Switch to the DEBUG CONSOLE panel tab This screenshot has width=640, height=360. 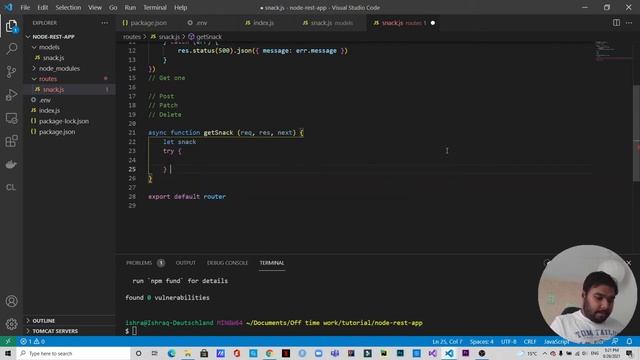click(227, 263)
